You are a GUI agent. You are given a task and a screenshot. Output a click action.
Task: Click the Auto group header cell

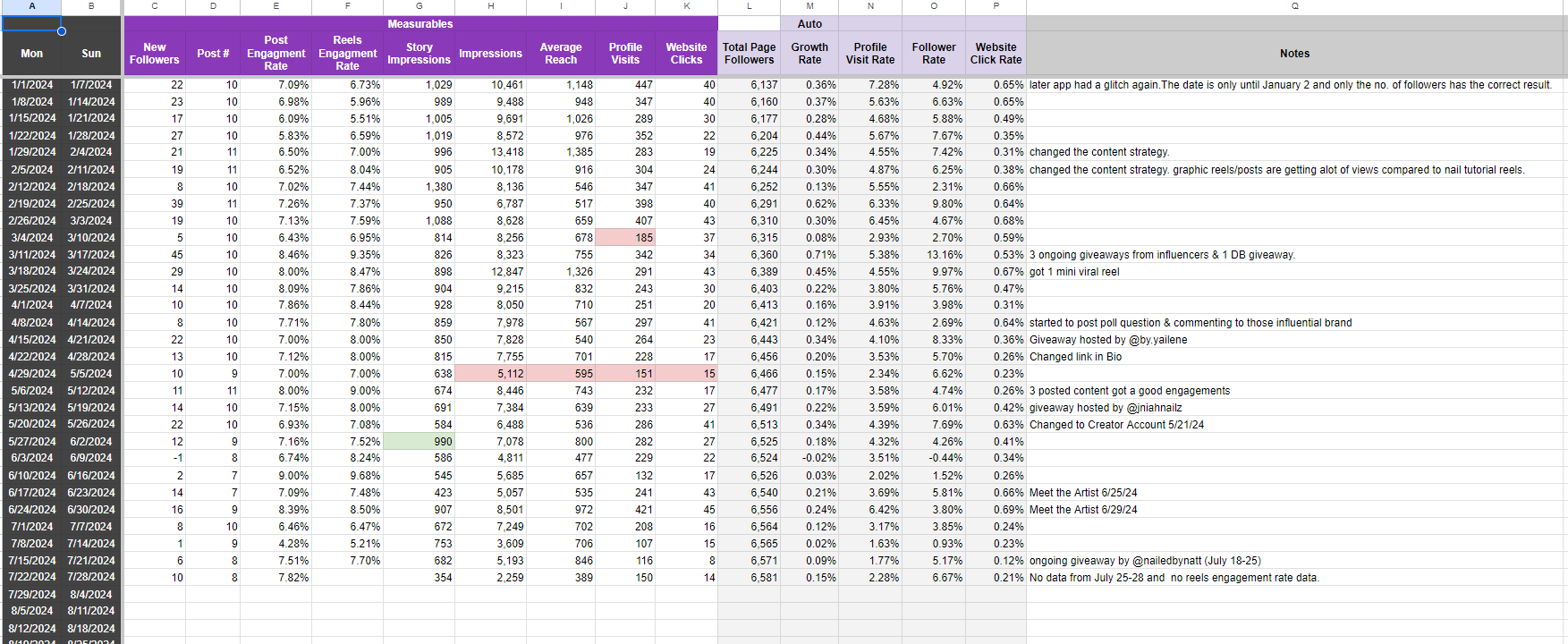coord(809,24)
